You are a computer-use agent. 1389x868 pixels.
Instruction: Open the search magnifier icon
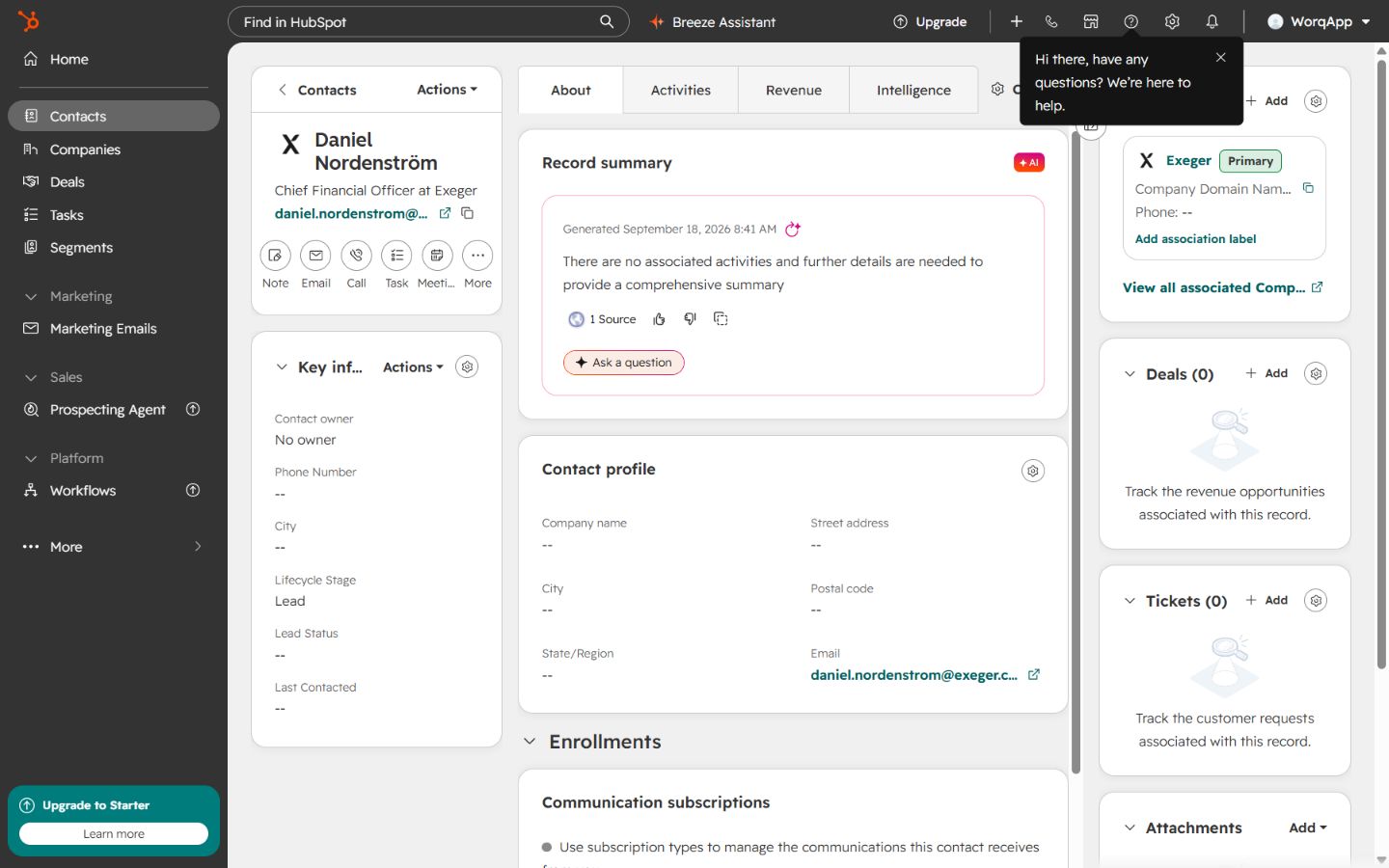click(607, 21)
